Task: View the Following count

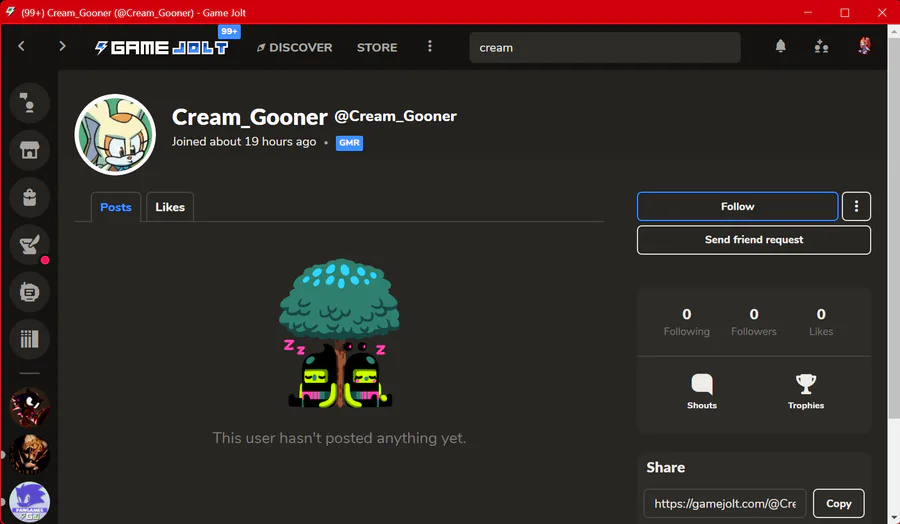Action: point(686,322)
